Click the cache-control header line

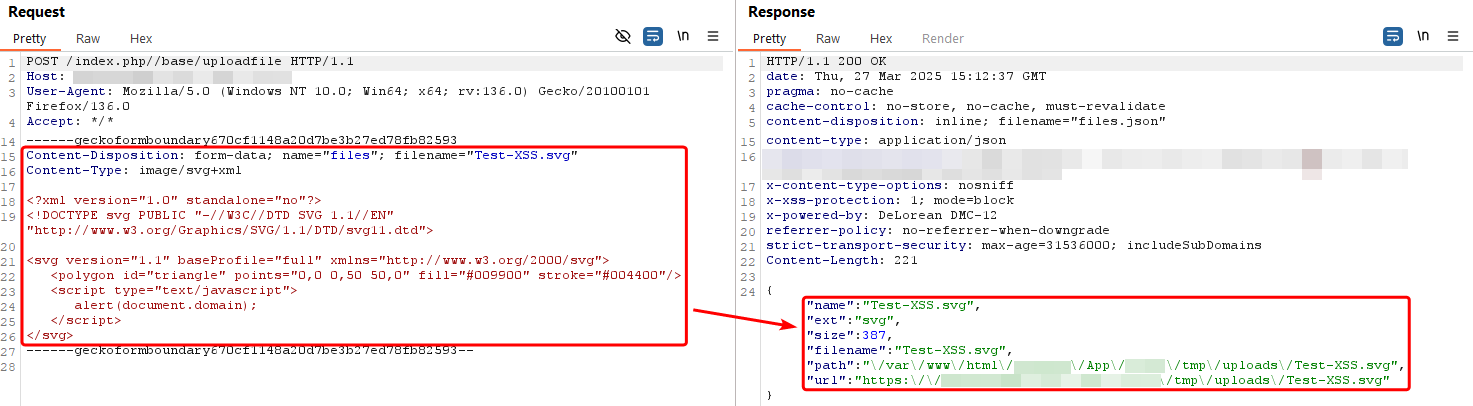point(965,106)
